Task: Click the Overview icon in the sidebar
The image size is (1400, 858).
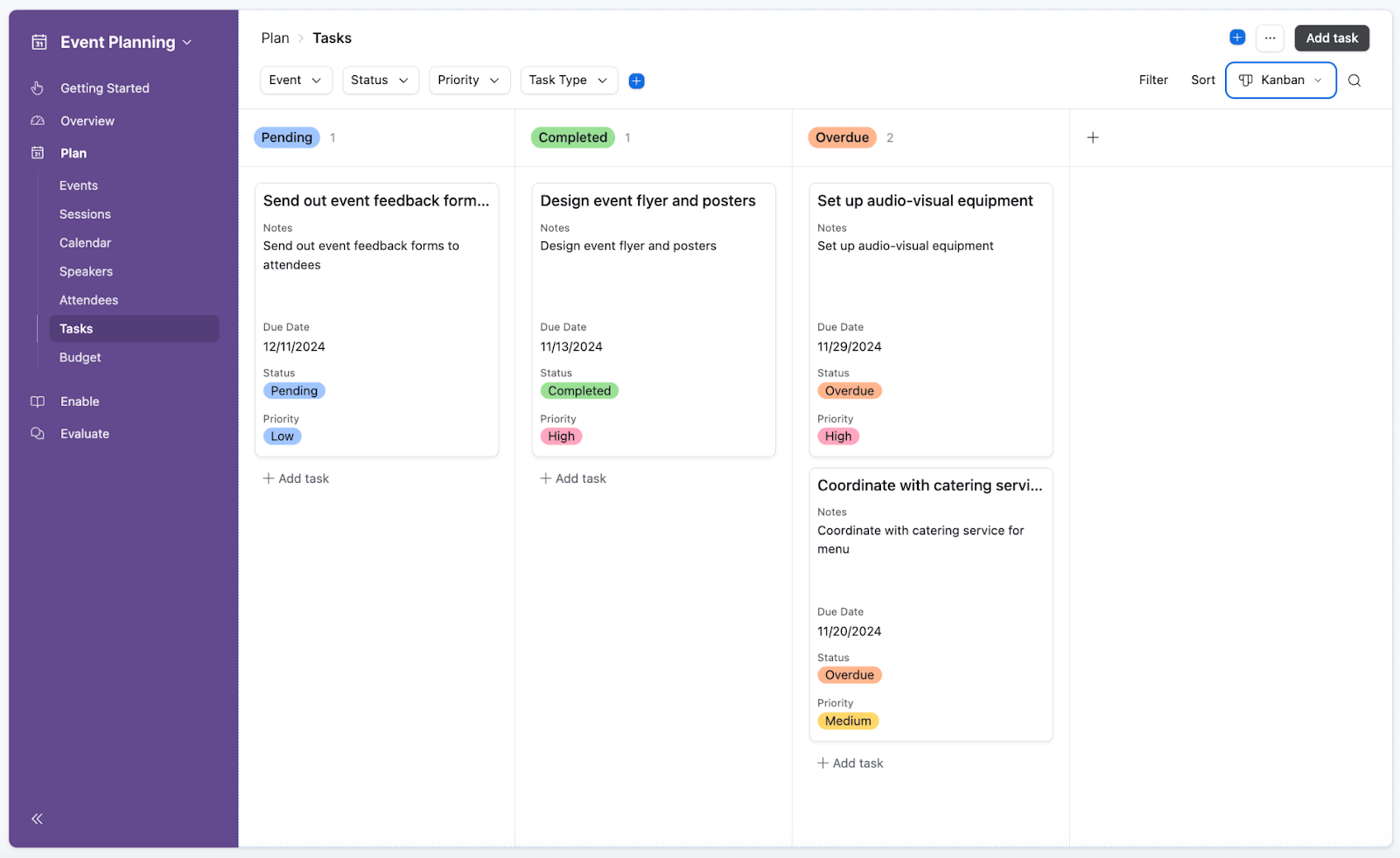Action: (37, 121)
